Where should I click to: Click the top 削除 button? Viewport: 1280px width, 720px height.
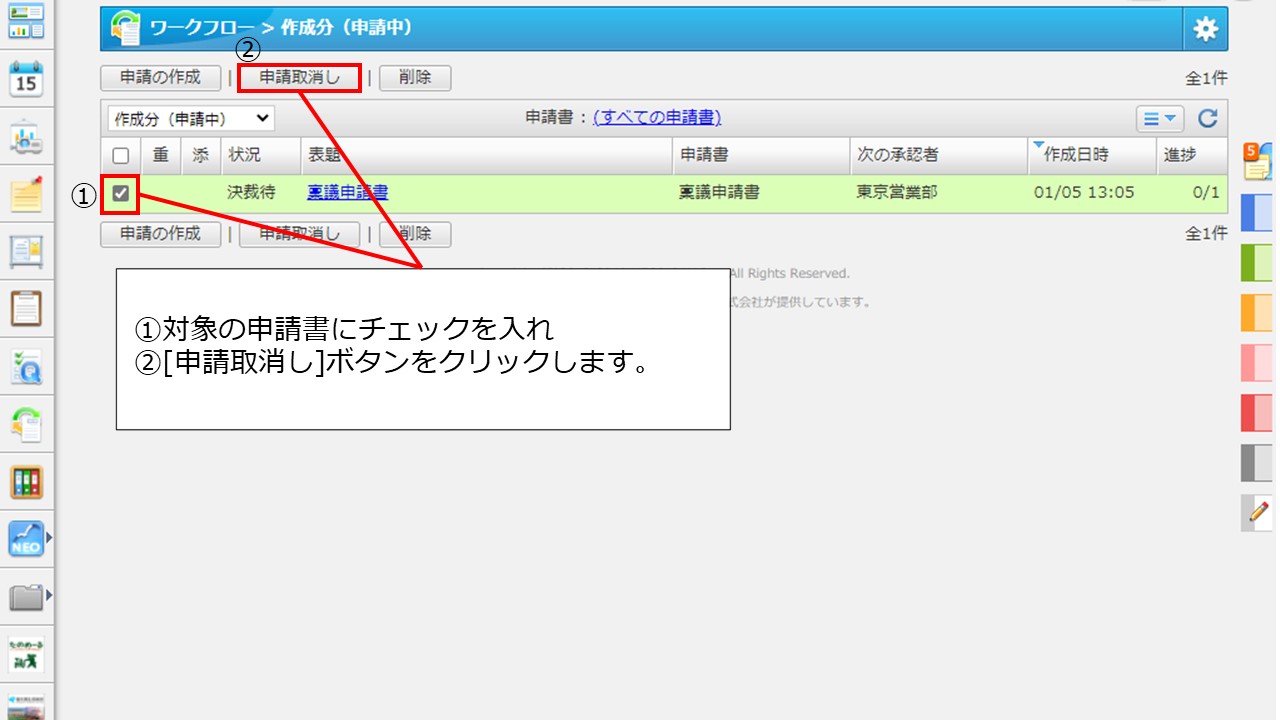coord(415,77)
